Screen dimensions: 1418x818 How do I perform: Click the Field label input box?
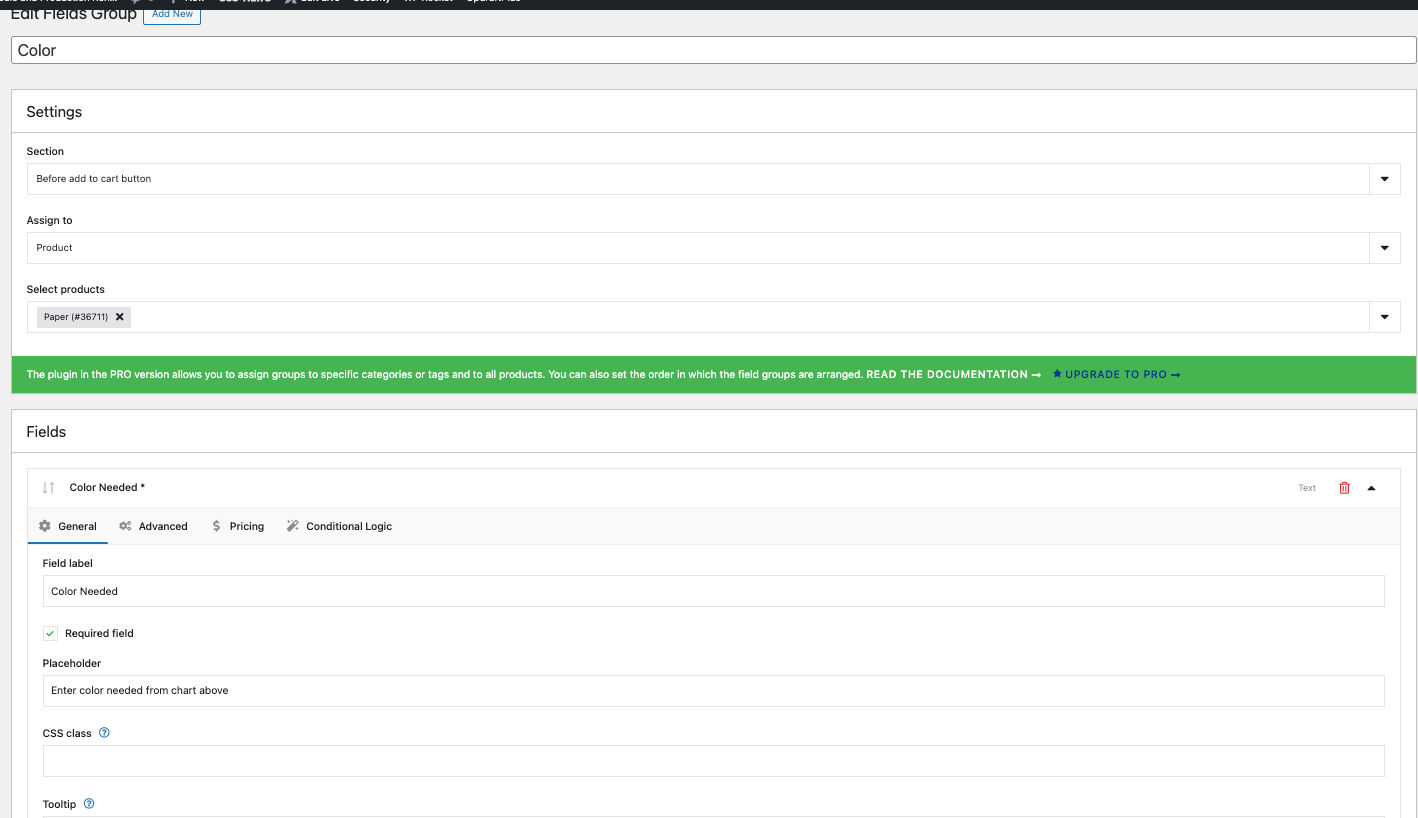[x=713, y=591]
